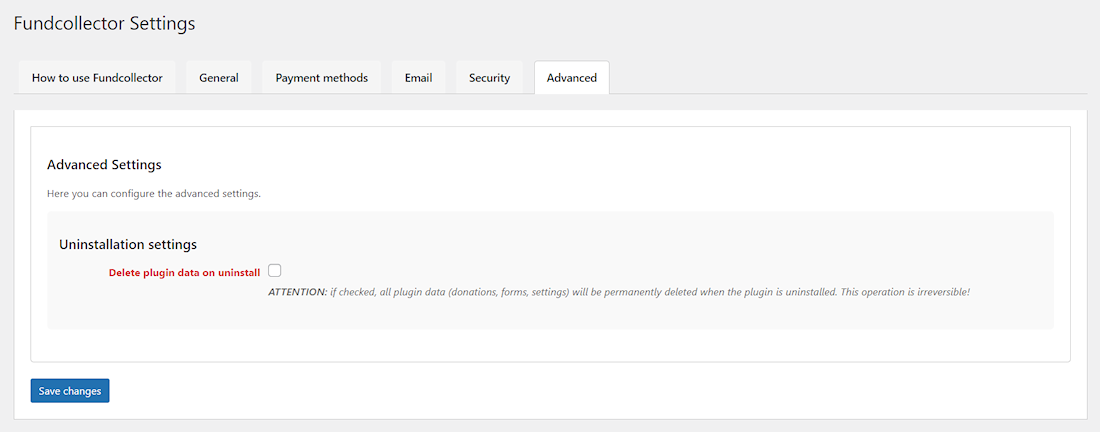Switch to the General tab
Screen dimensions: 1100x432
tap(218, 78)
